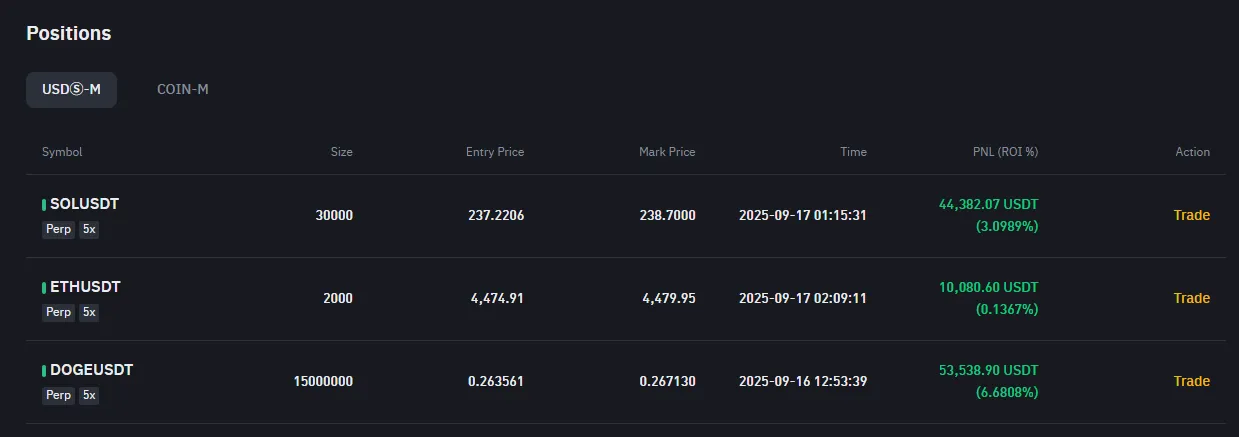Switch to the USDⓈ-M tab

click(x=71, y=89)
